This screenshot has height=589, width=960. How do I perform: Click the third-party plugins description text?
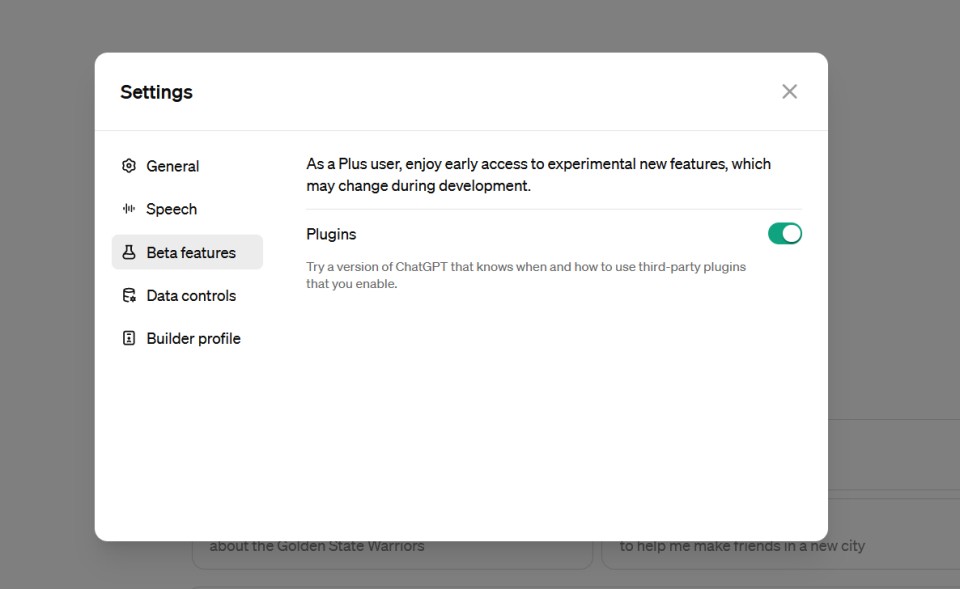[x=526, y=275]
